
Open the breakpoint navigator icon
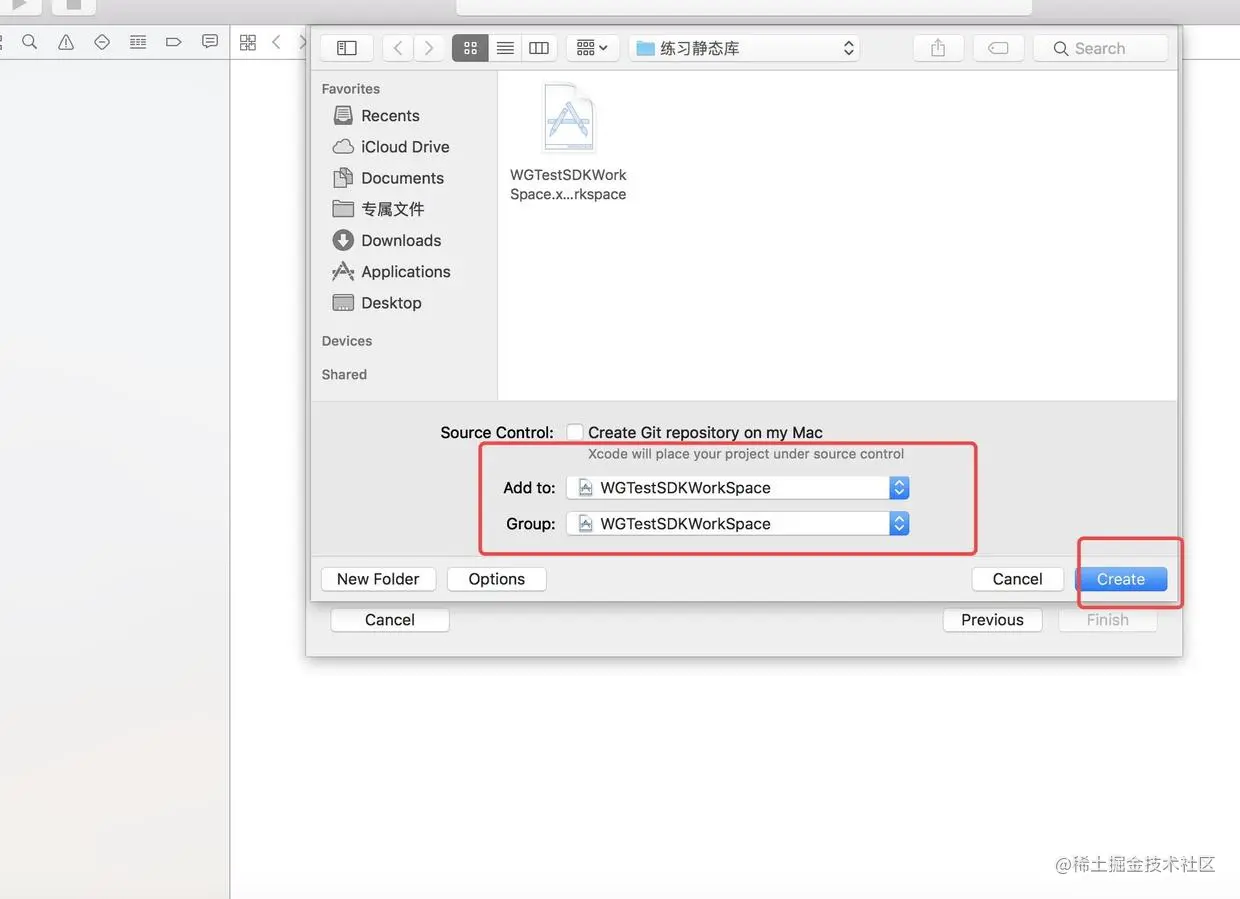click(174, 42)
